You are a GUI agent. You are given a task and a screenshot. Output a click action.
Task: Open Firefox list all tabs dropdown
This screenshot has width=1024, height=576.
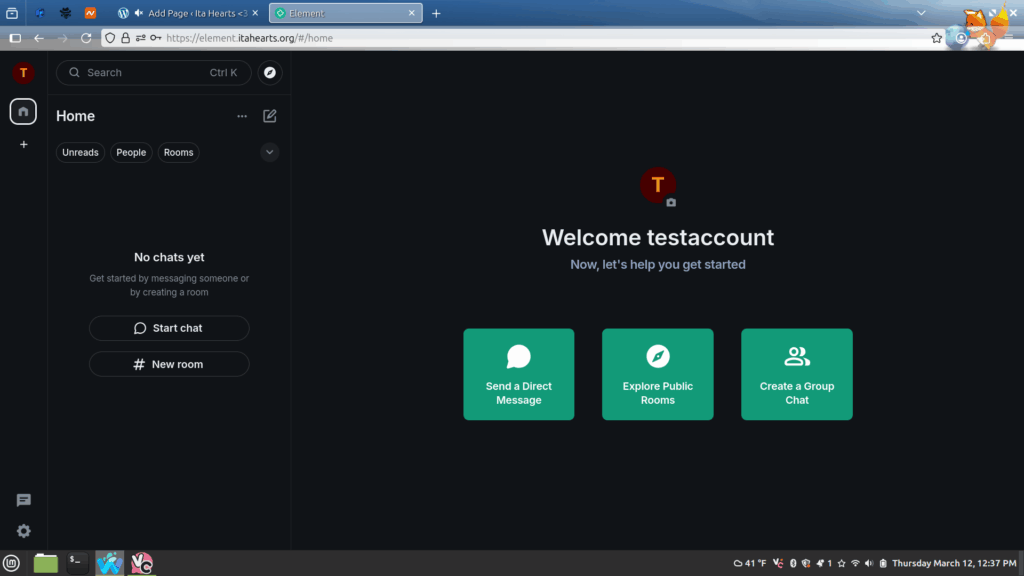coord(920,13)
